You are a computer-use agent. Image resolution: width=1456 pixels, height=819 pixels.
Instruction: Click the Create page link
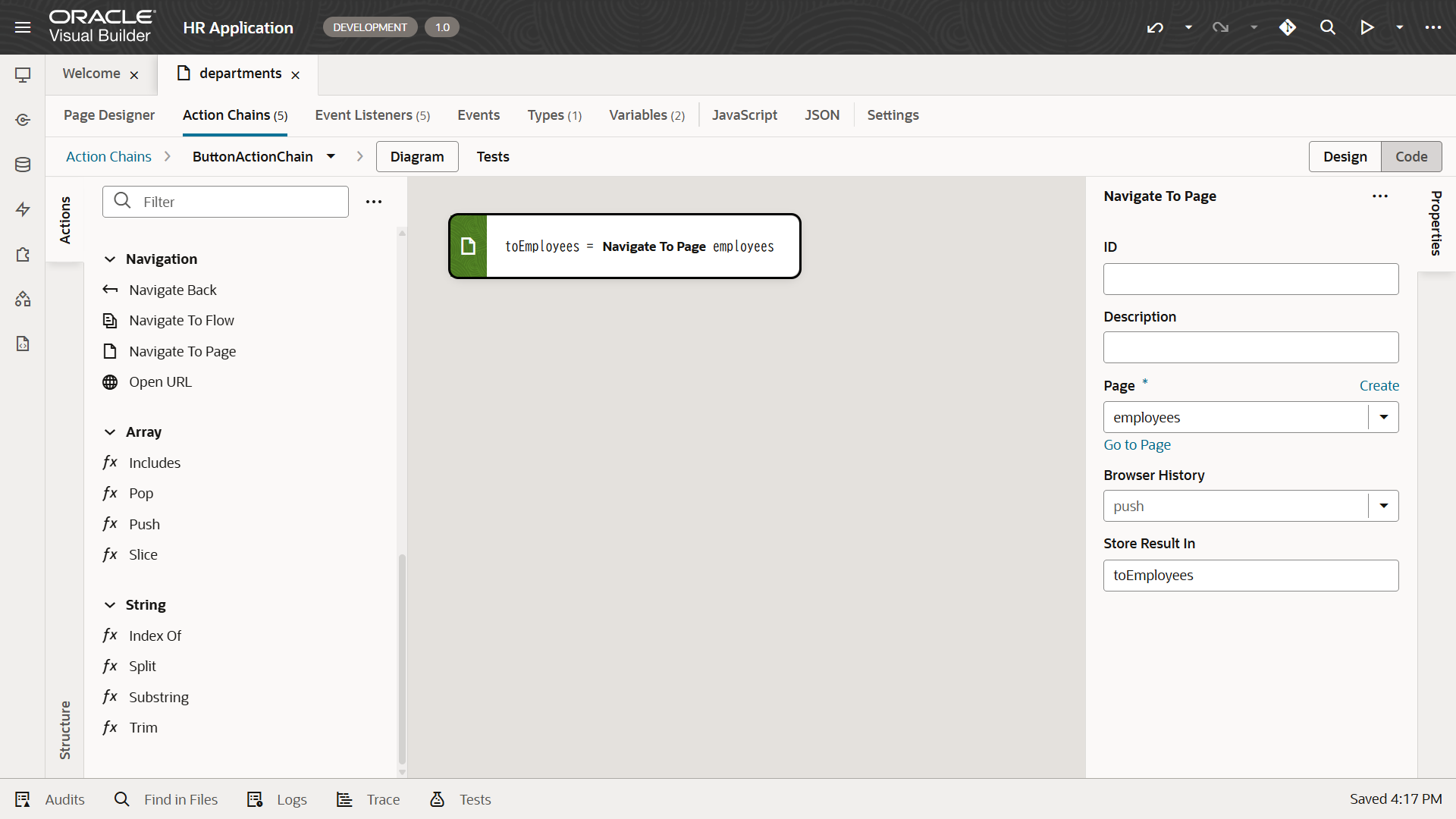pos(1379,386)
